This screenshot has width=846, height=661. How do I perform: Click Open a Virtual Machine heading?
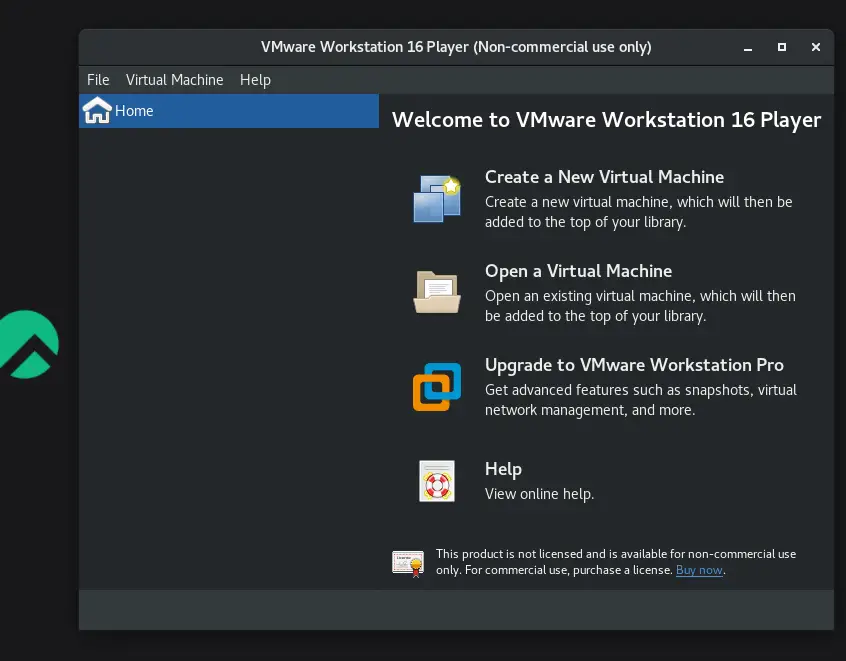coord(578,271)
